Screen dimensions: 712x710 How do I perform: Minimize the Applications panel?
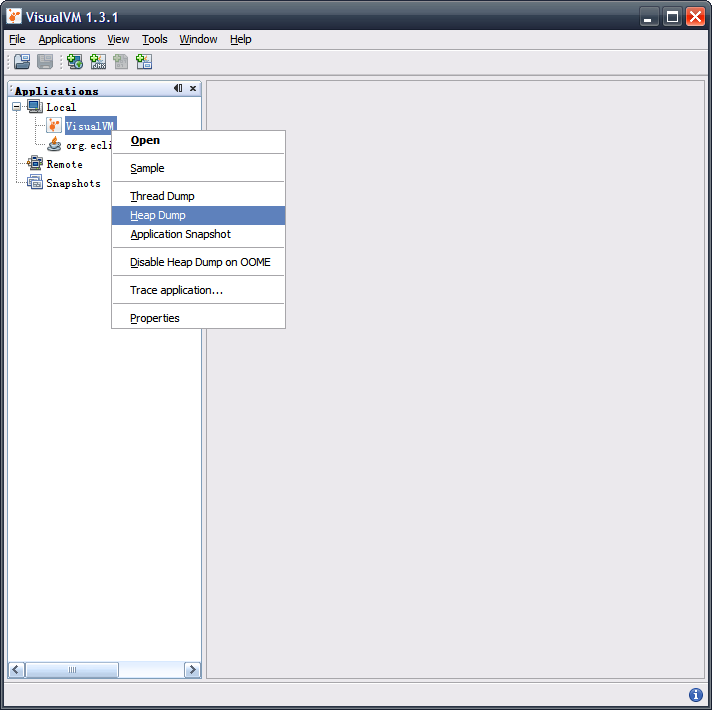point(178,88)
